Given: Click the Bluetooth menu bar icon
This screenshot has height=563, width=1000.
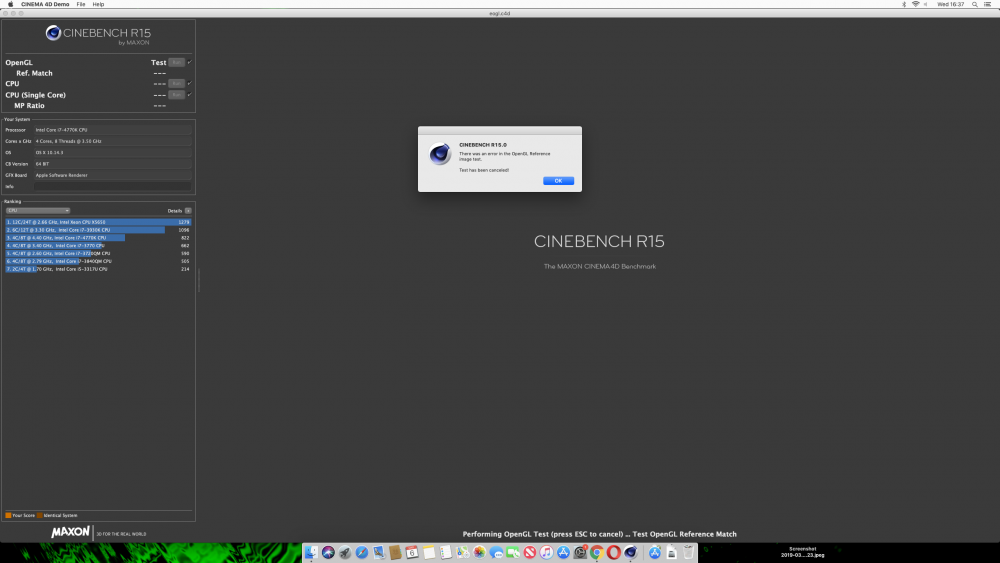Looking at the screenshot, I should (904, 4).
